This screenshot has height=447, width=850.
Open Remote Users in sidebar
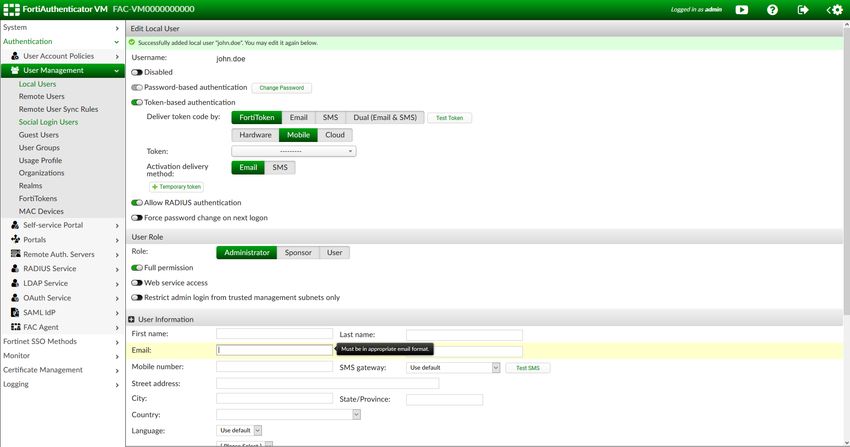pos(42,96)
